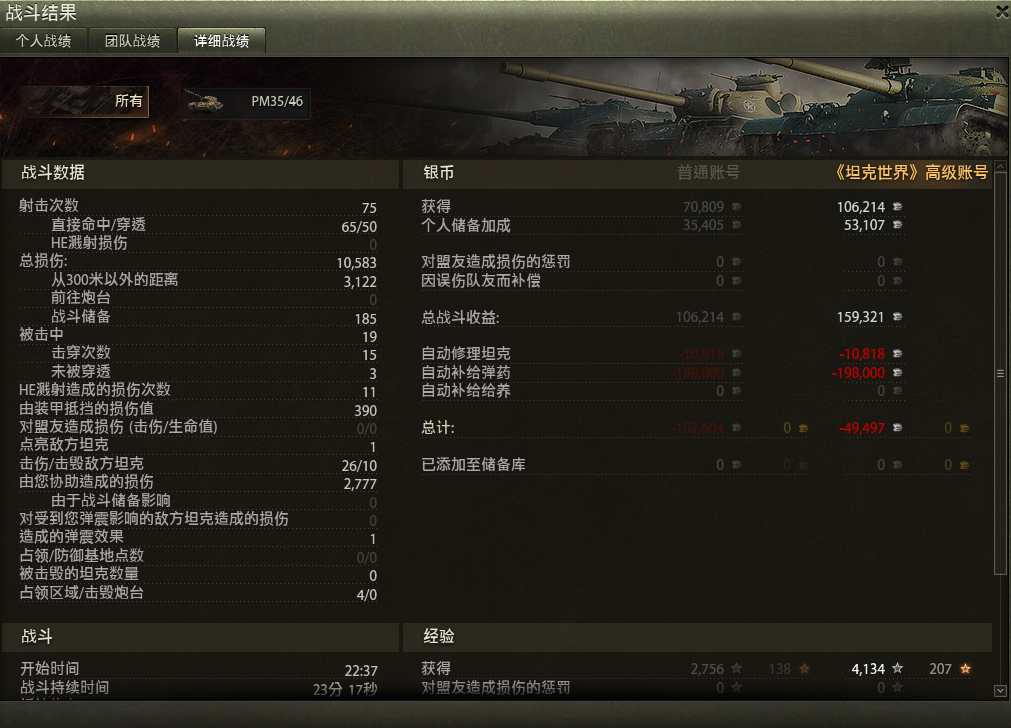Viewport: 1011px width, 728px height.
Task: Click the PM35/46 tank thumbnail icon
Action: 204,102
